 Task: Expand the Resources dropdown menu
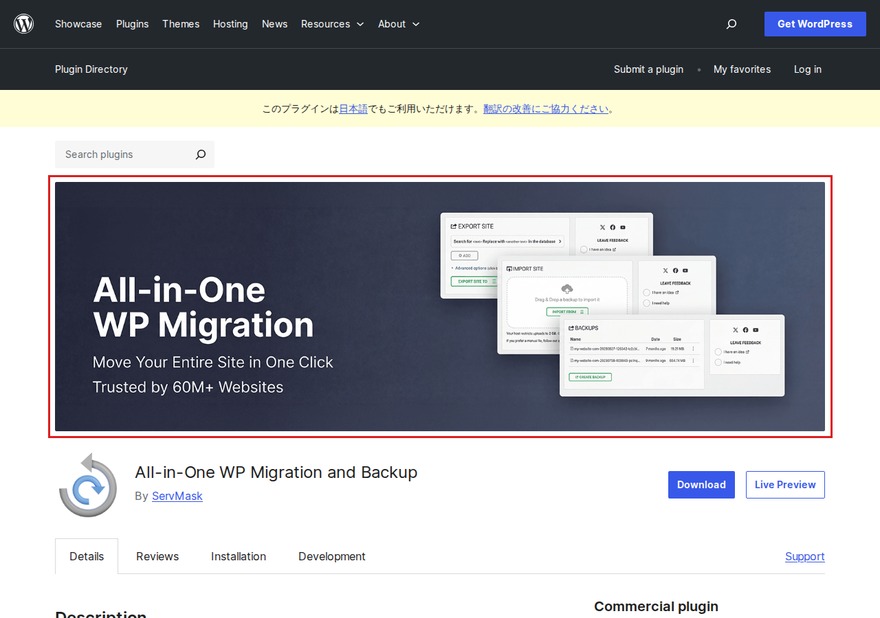tap(332, 24)
